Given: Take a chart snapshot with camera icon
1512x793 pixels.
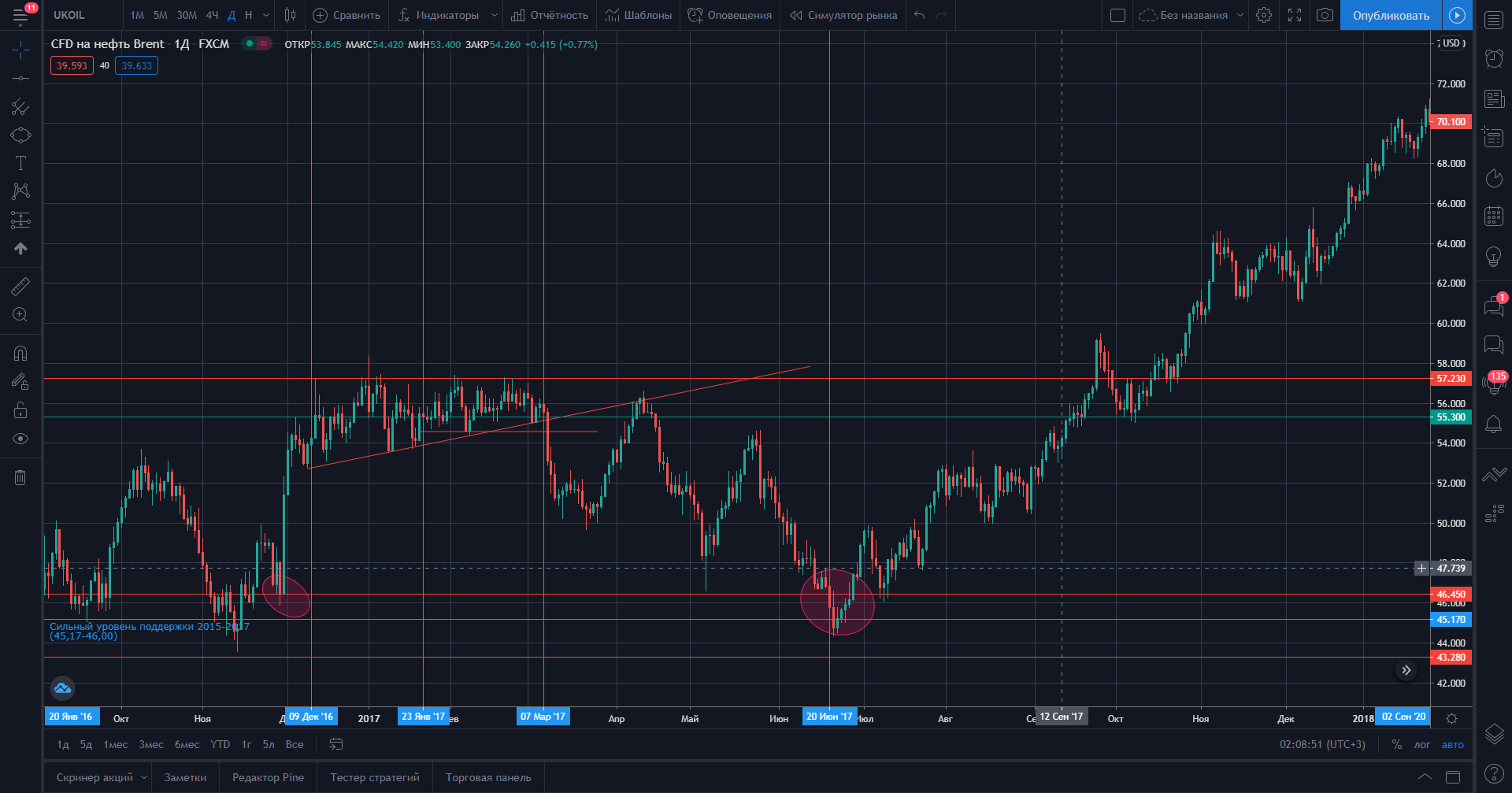Looking at the screenshot, I should click(1325, 15).
